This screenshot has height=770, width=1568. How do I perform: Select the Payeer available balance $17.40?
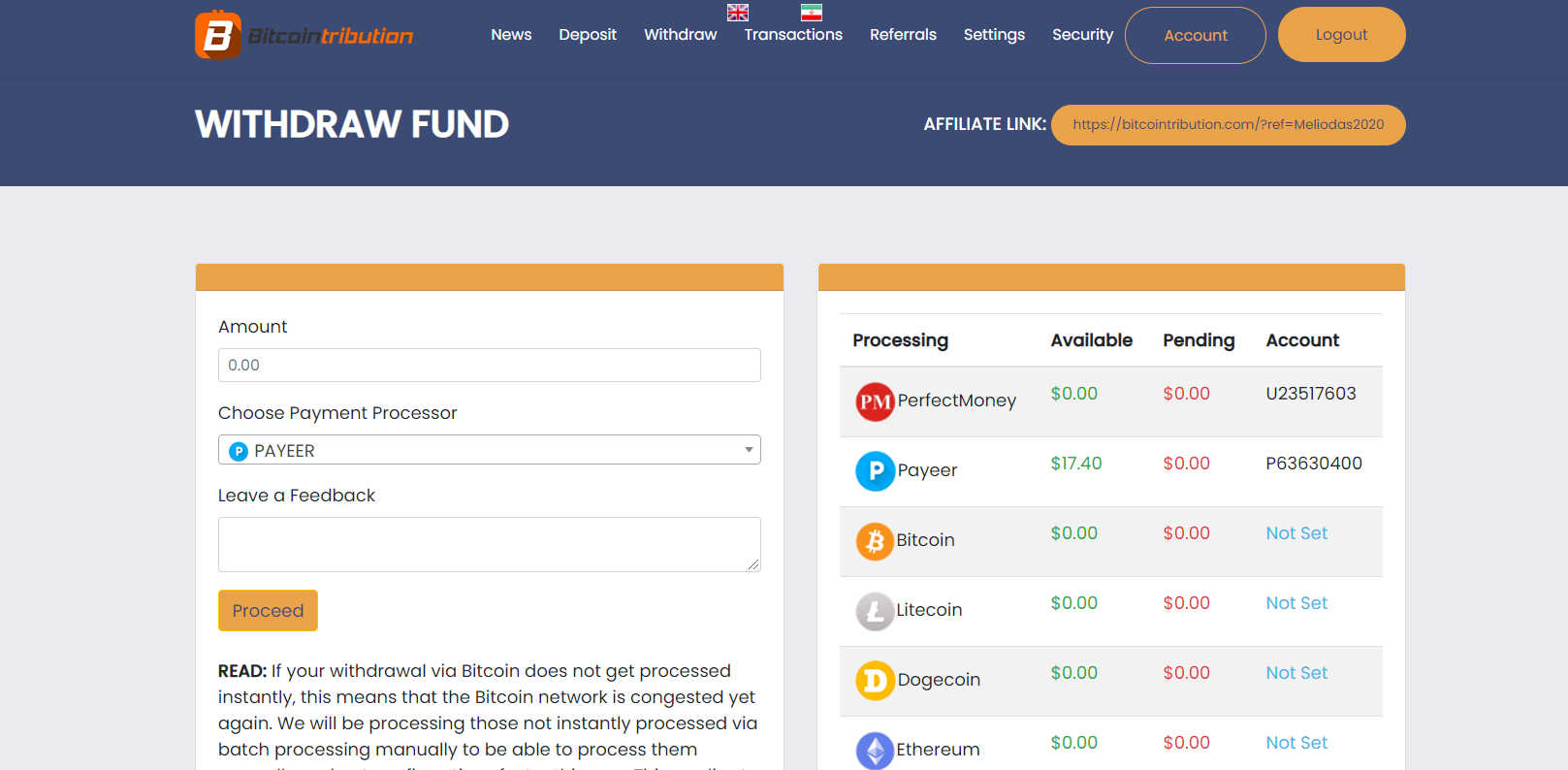point(1076,464)
